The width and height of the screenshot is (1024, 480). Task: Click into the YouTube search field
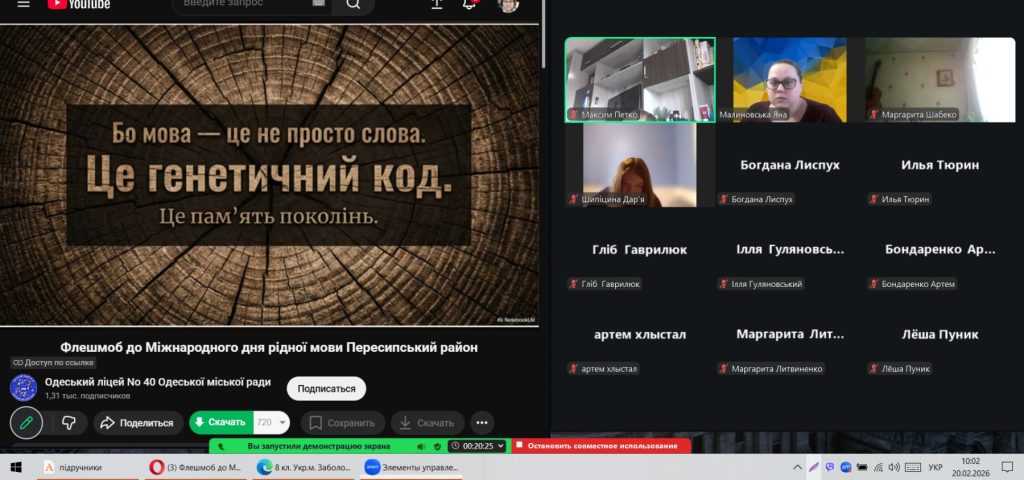point(250,5)
